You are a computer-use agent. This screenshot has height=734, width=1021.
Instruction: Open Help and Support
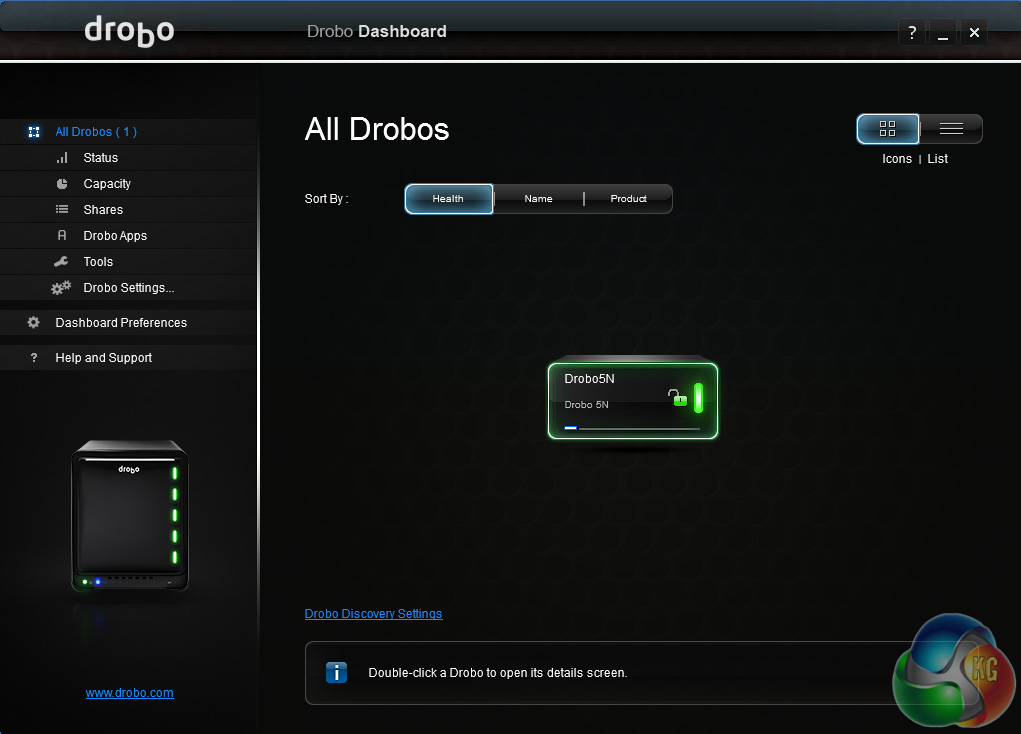point(128,358)
